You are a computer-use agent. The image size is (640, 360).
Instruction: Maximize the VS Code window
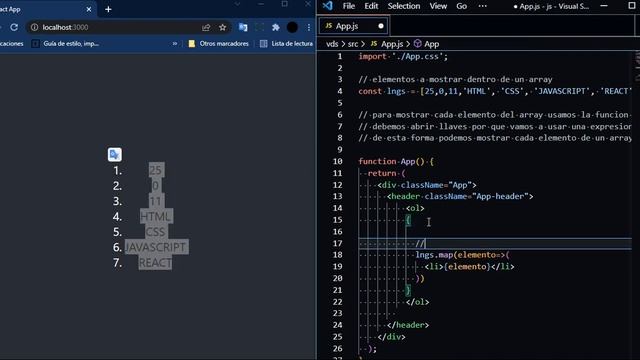click(x=632, y=6)
